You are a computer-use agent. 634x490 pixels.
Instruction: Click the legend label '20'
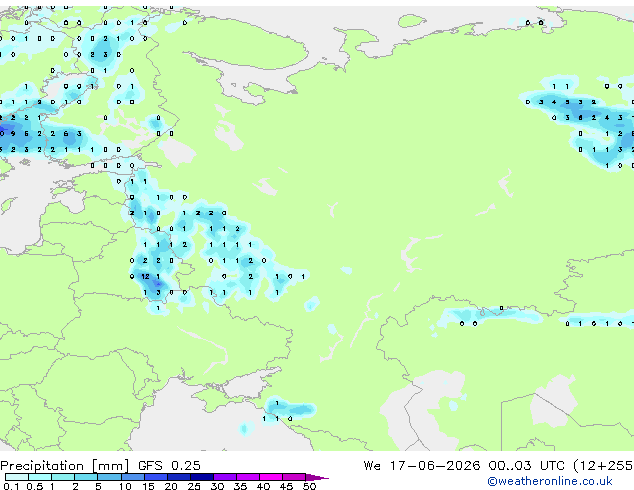point(171,486)
